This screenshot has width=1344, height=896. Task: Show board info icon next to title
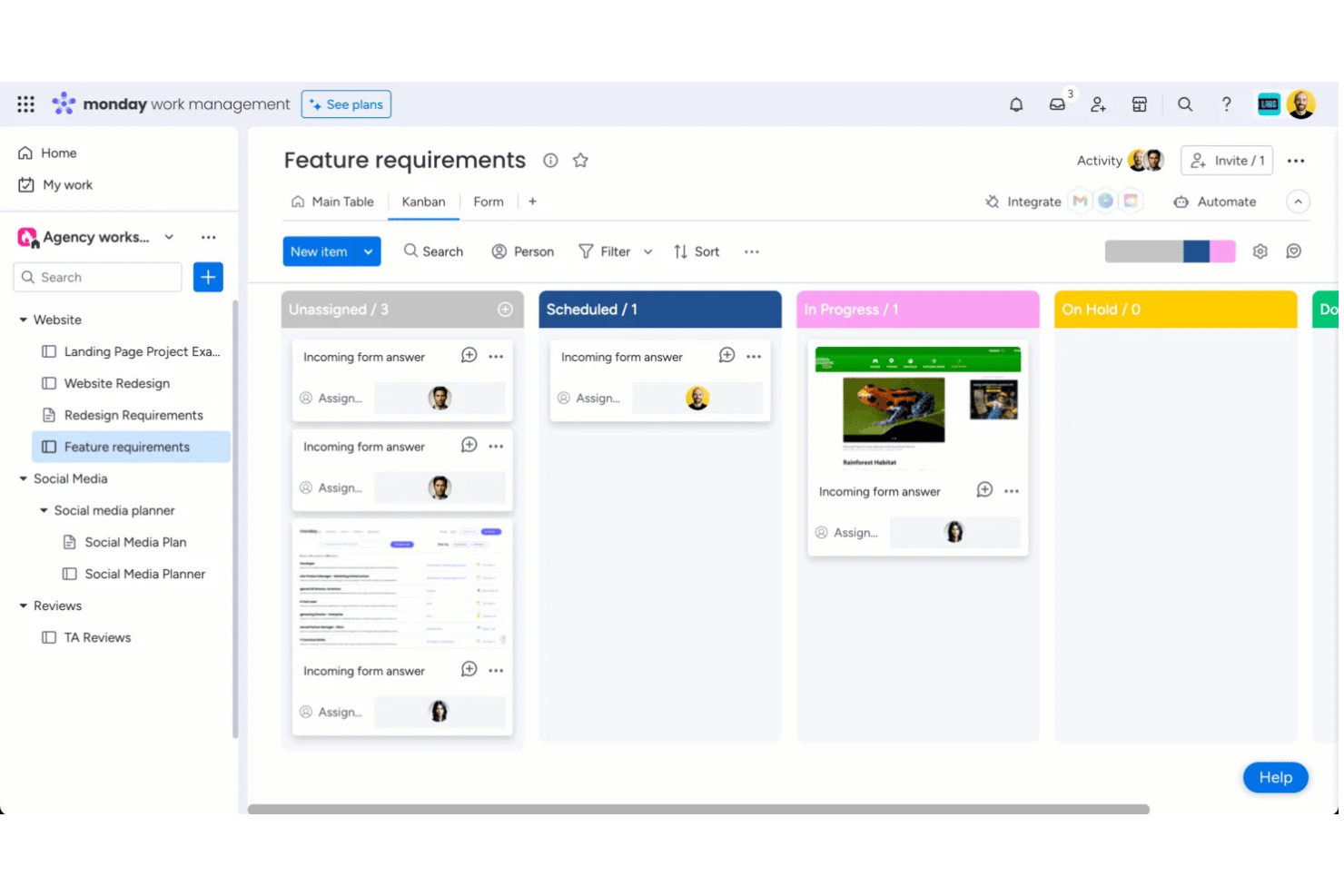click(550, 161)
